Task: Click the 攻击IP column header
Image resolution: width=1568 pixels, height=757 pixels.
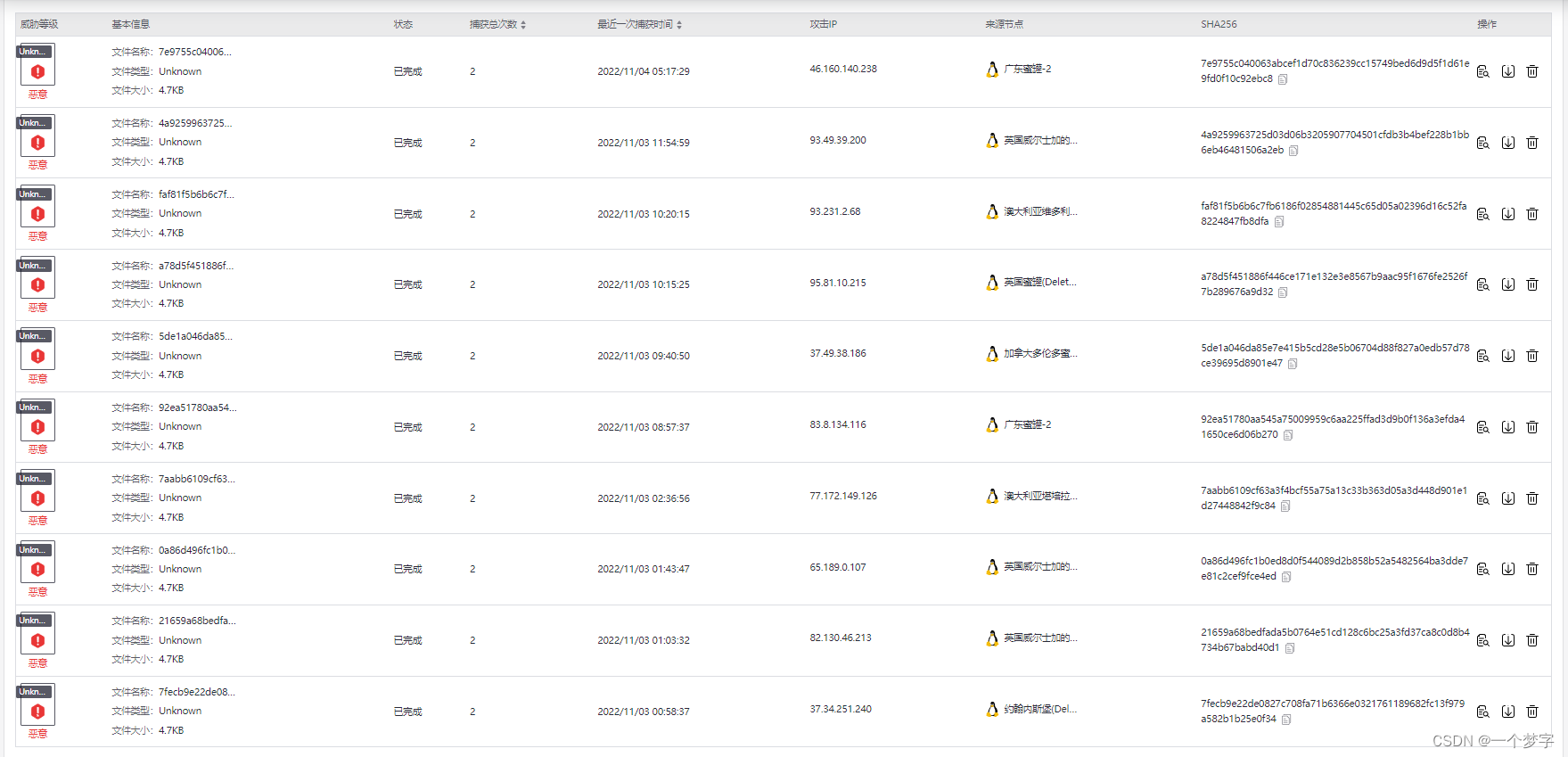Action: (823, 24)
